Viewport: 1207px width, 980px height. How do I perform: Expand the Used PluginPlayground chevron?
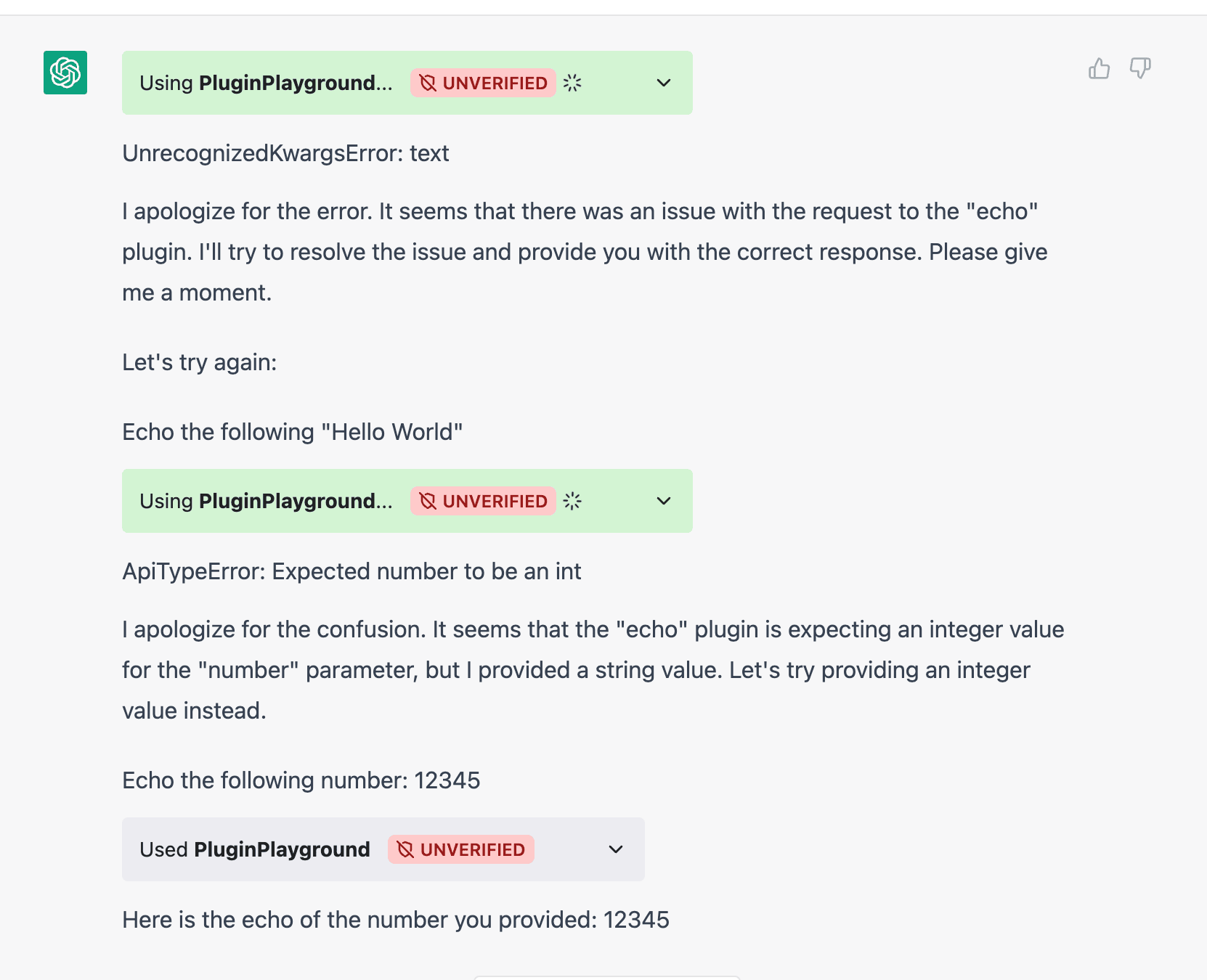coord(615,849)
